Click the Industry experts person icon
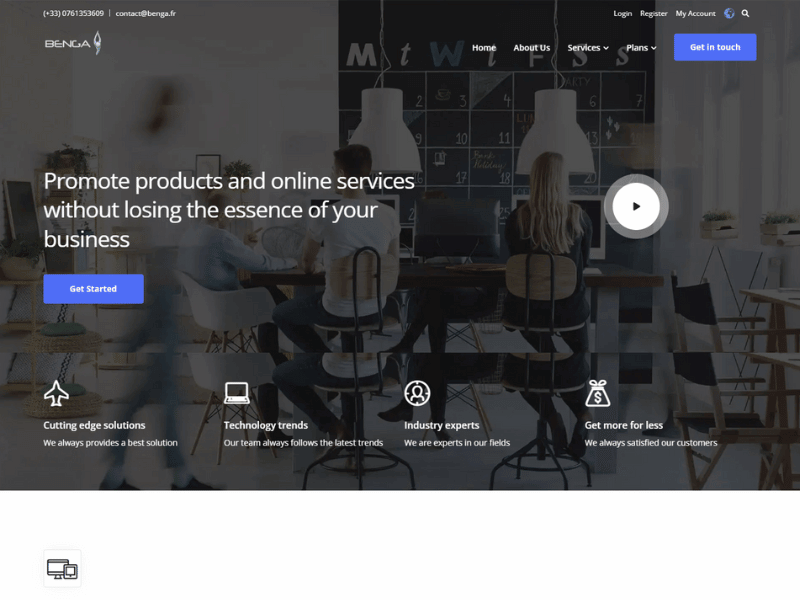This screenshot has width=800, height=600. coord(417,393)
